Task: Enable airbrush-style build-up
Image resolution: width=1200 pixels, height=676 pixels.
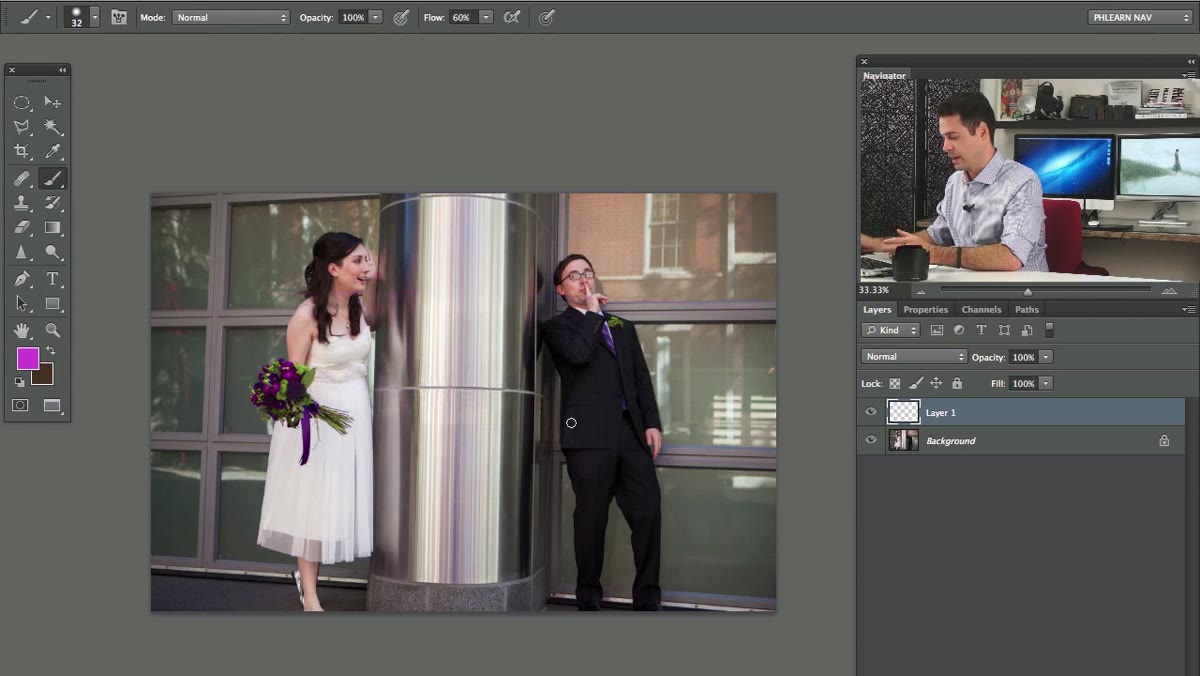Action: [512, 17]
